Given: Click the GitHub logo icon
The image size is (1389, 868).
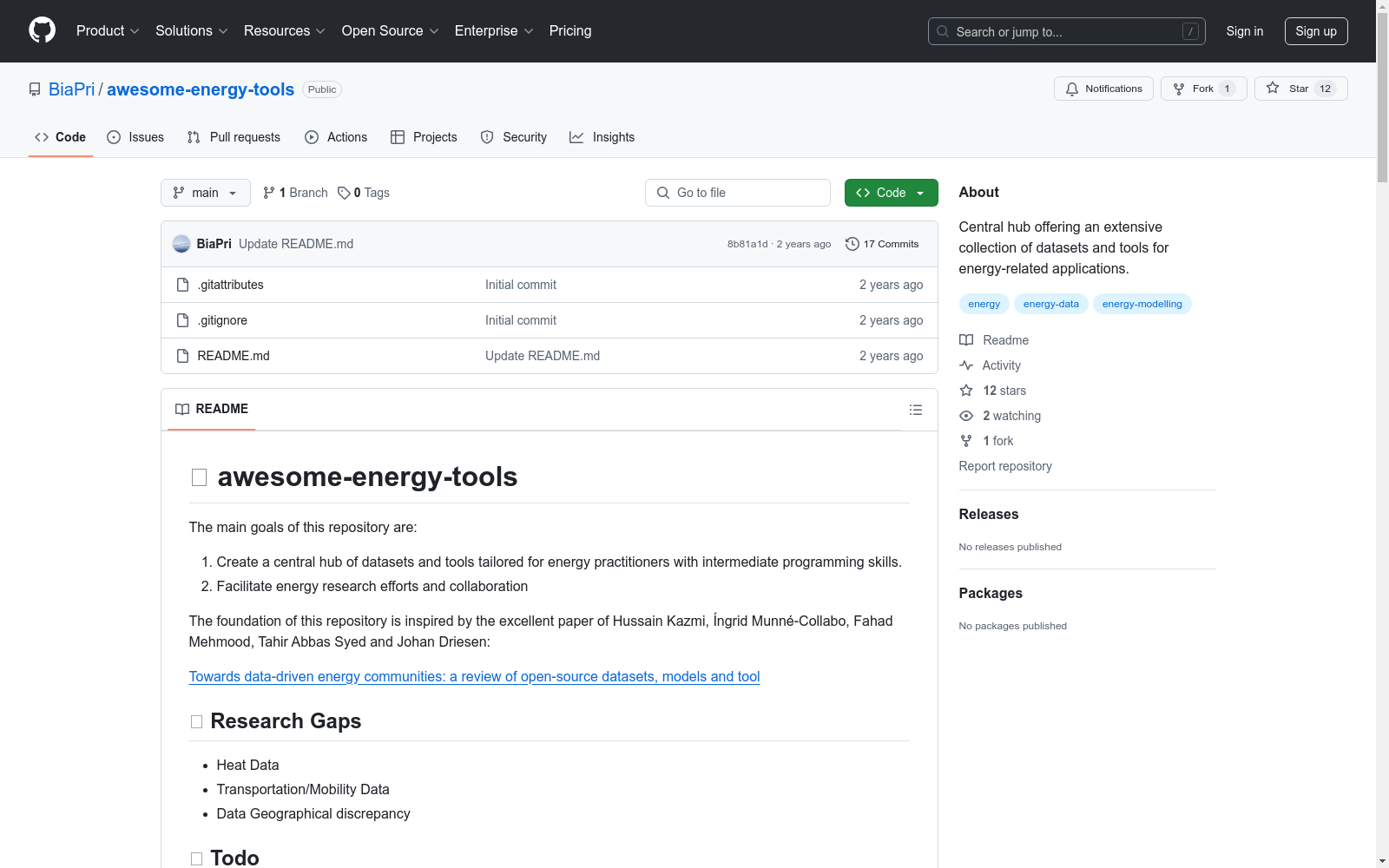Looking at the screenshot, I should [42, 30].
